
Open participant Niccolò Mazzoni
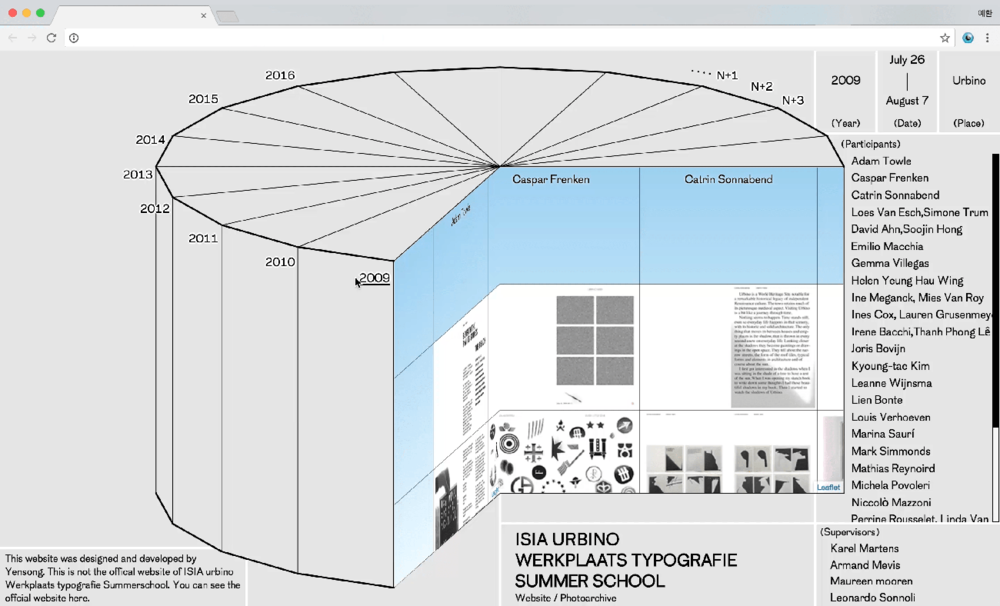891,503
